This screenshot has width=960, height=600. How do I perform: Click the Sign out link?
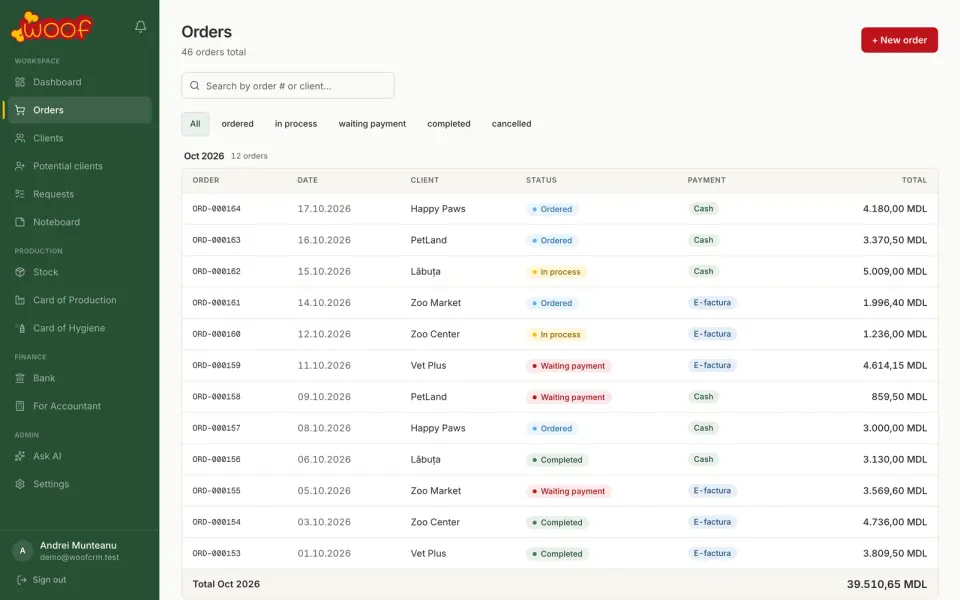click(x=49, y=580)
